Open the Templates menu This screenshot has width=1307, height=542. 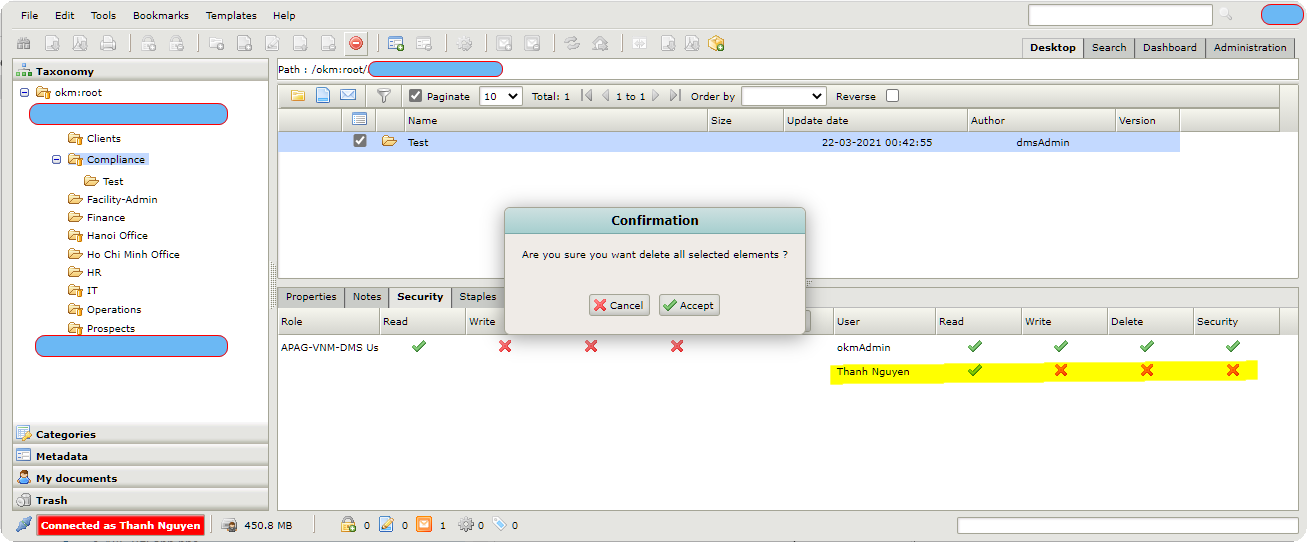pyautogui.click(x=231, y=16)
